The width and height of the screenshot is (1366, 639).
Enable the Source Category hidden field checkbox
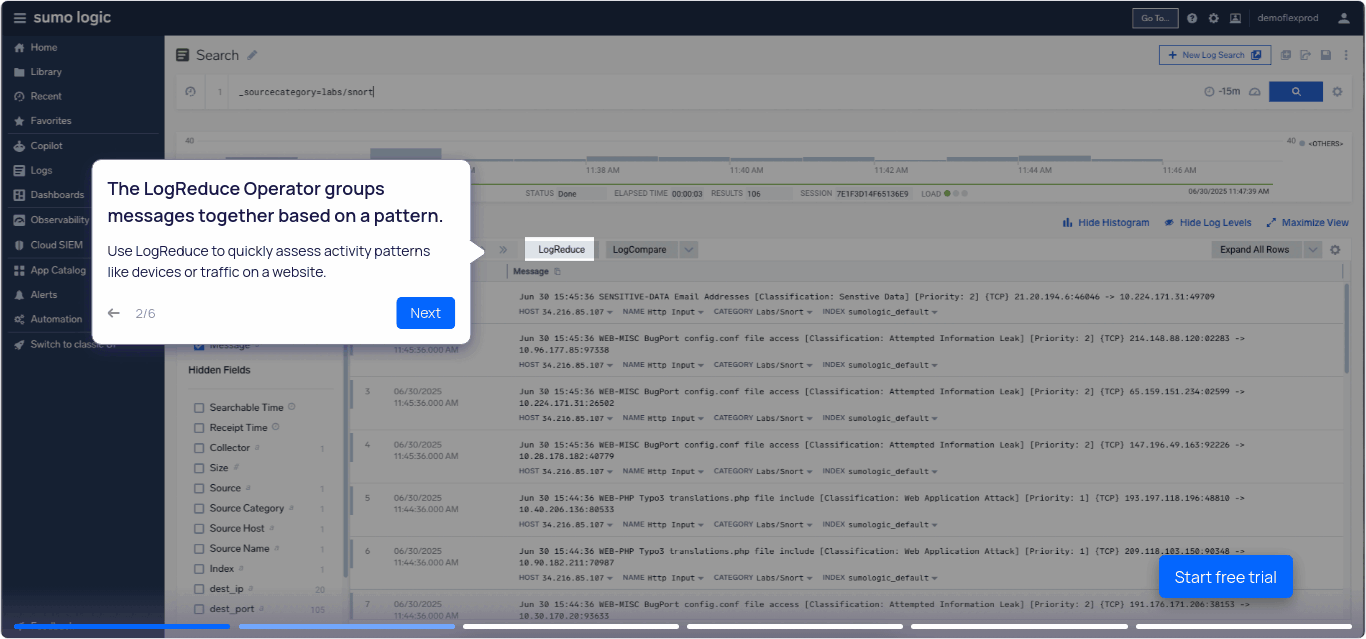pos(199,508)
